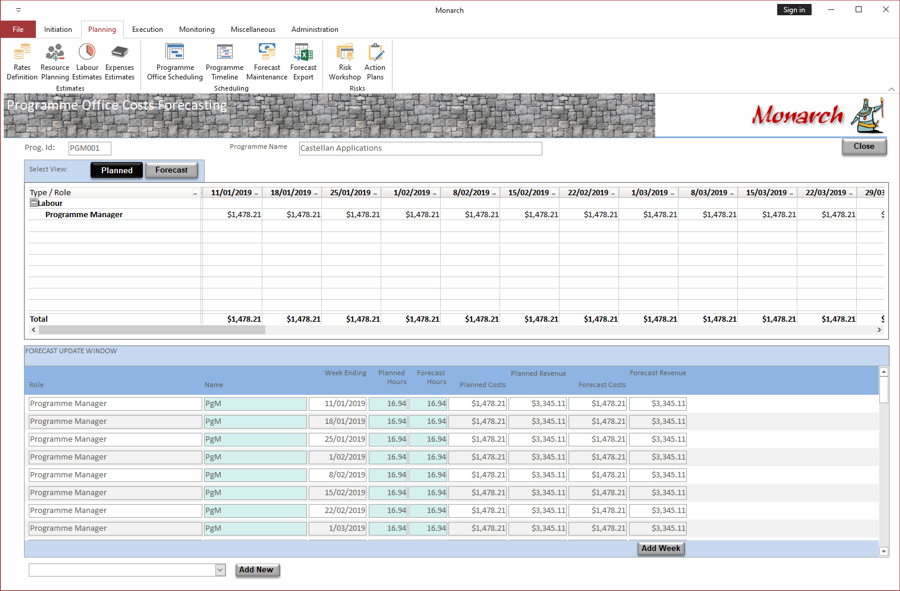Collapse the ribbon with the chevron

pos(891,89)
